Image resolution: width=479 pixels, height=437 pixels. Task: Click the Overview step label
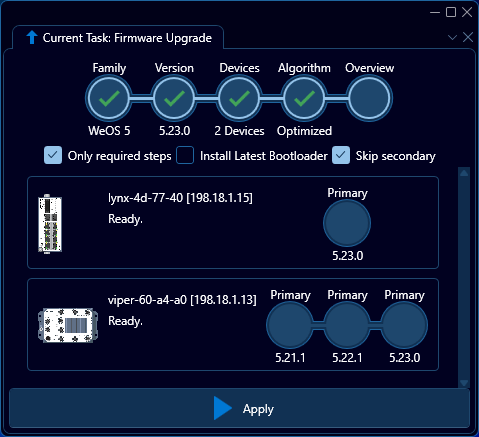coord(369,68)
